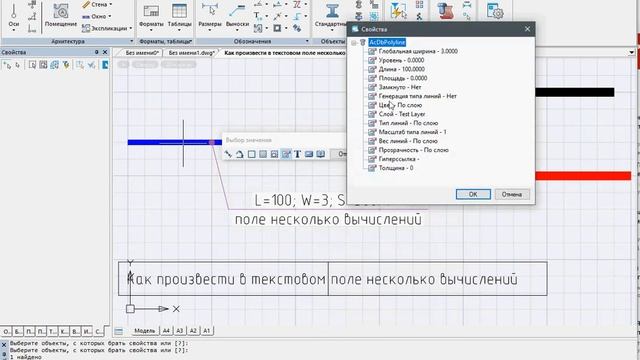This screenshot has height=360, width=640.
Task: Select Слой - Test Layer property
Action: pyautogui.click(x=402, y=114)
